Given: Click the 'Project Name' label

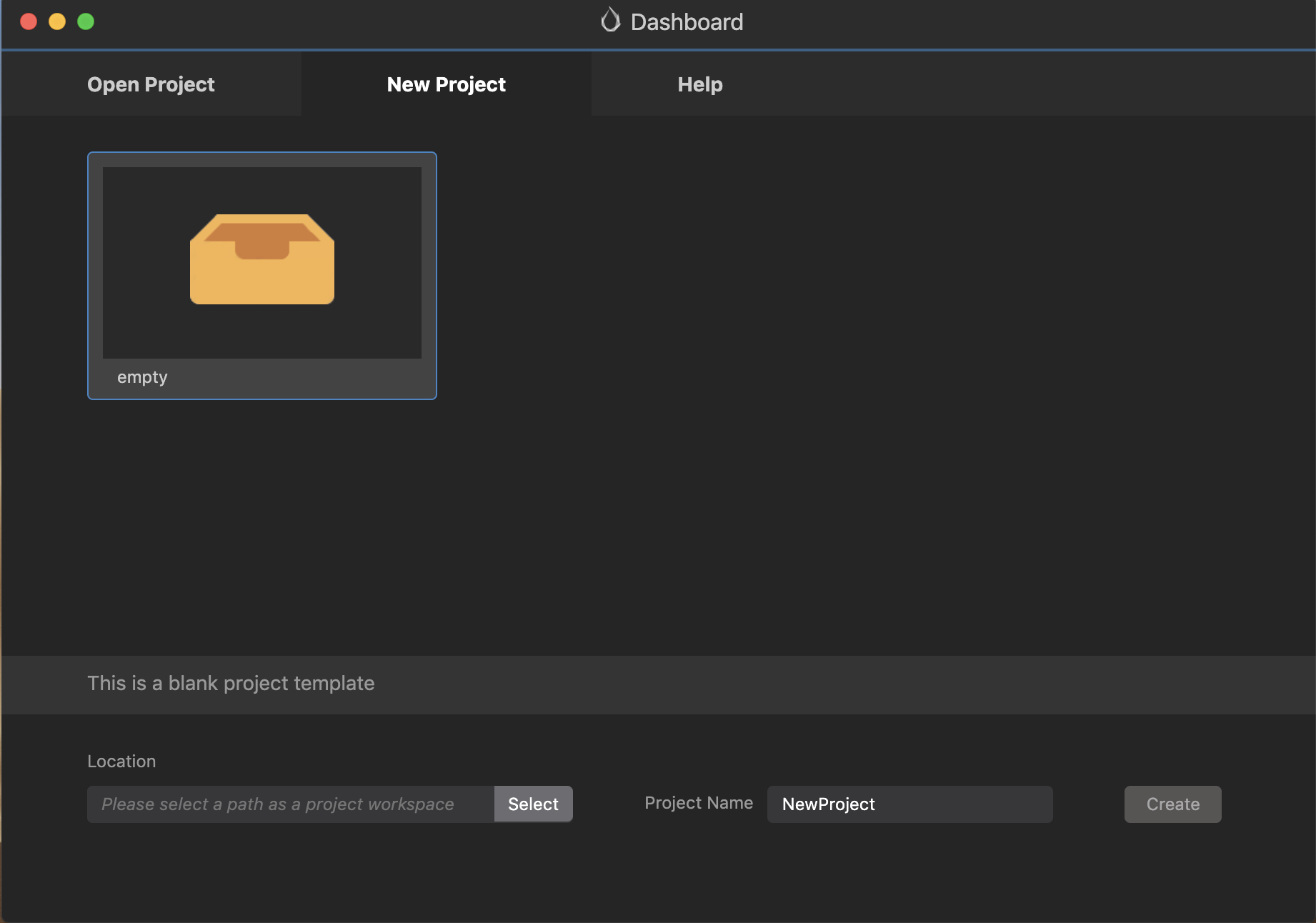Looking at the screenshot, I should (x=699, y=803).
